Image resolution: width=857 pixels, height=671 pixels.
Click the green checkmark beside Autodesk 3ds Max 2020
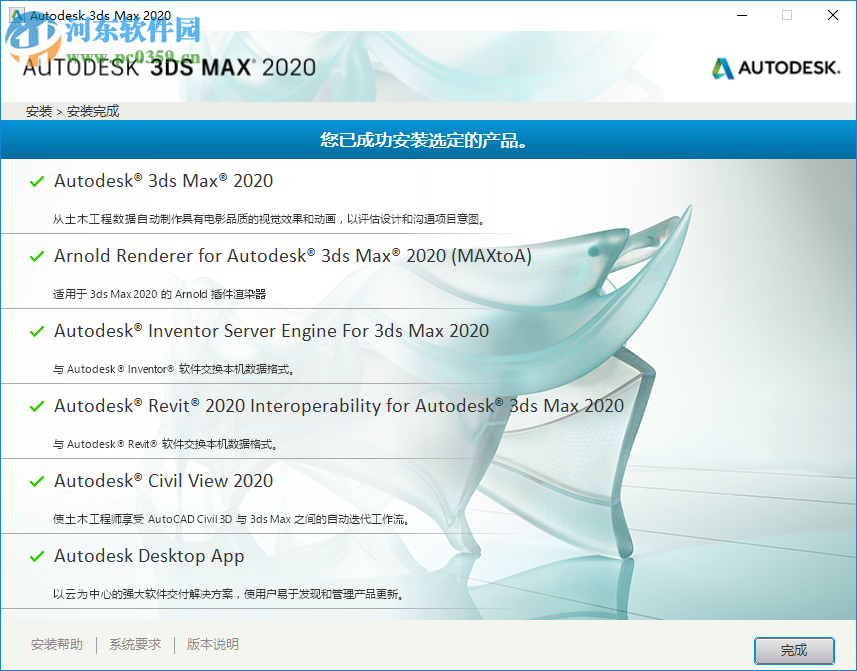point(37,182)
